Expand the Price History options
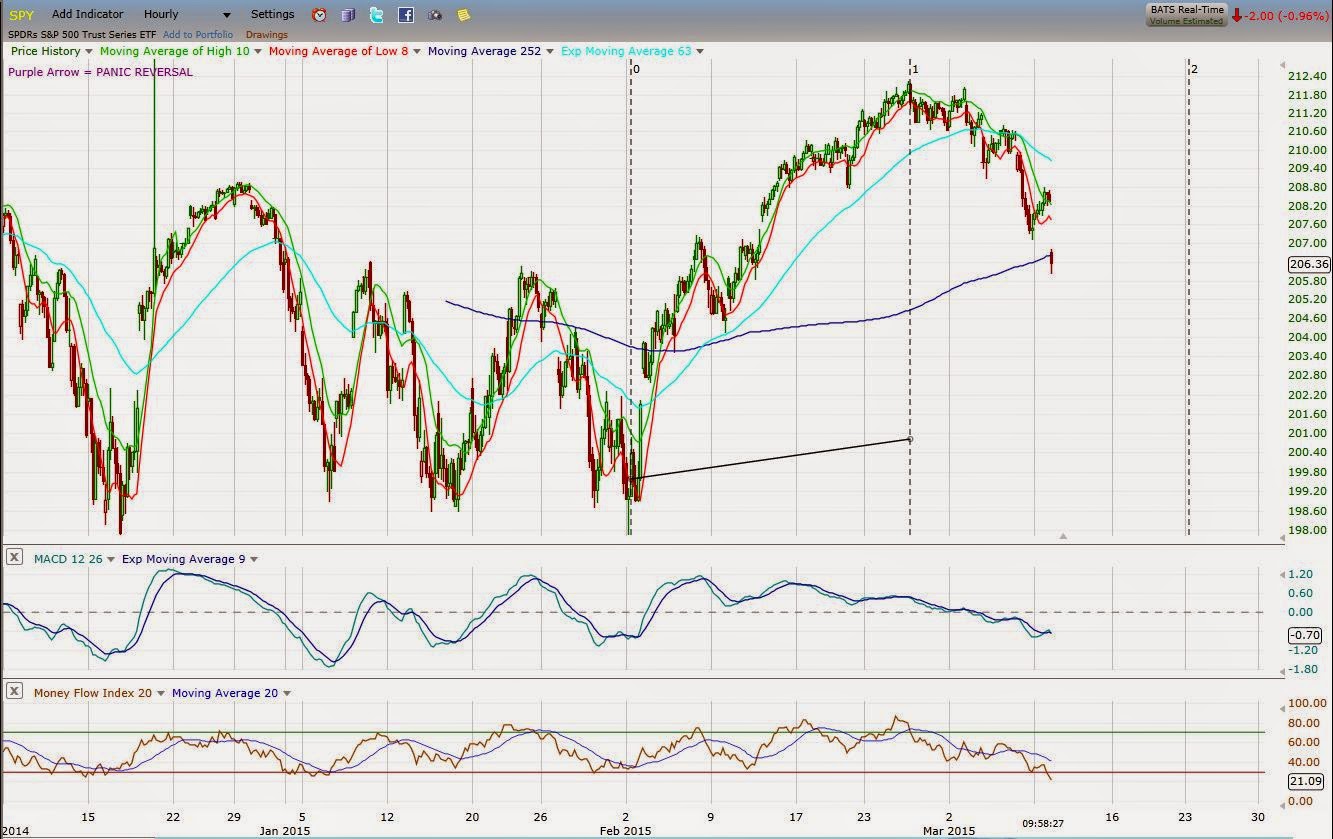The image size is (1333, 839). (90, 51)
